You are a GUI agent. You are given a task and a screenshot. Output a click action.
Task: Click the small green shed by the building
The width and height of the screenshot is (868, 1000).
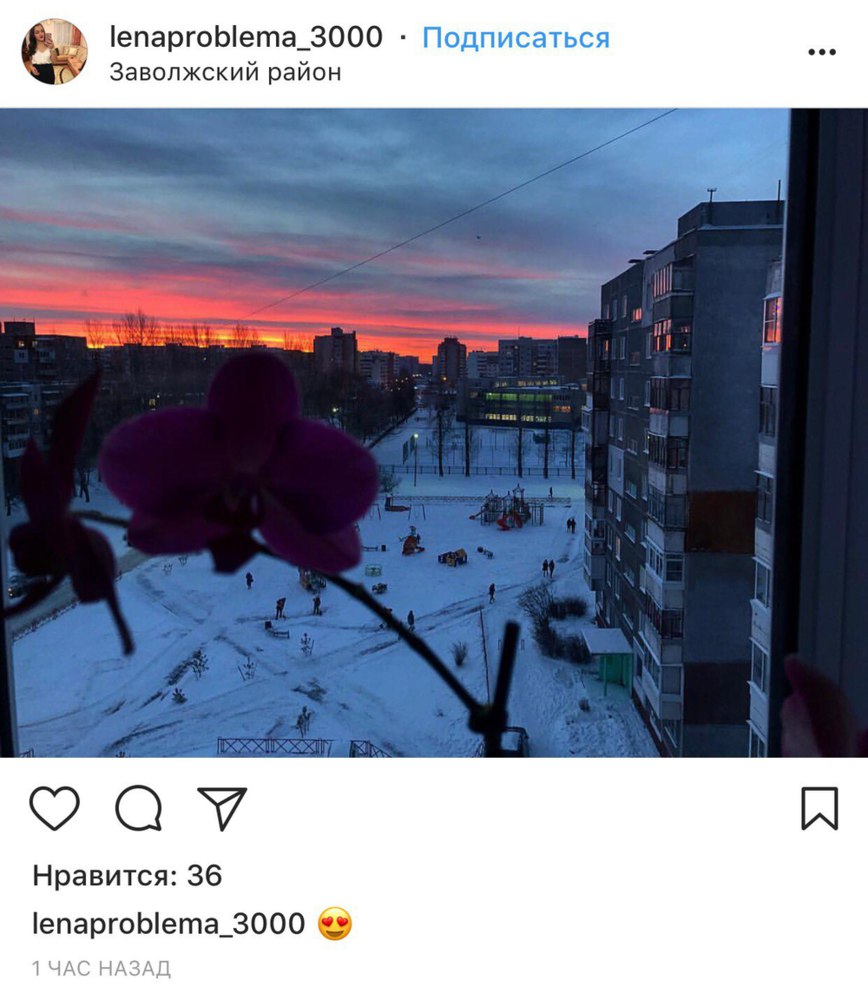pyautogui.click(x=608, y=657)
